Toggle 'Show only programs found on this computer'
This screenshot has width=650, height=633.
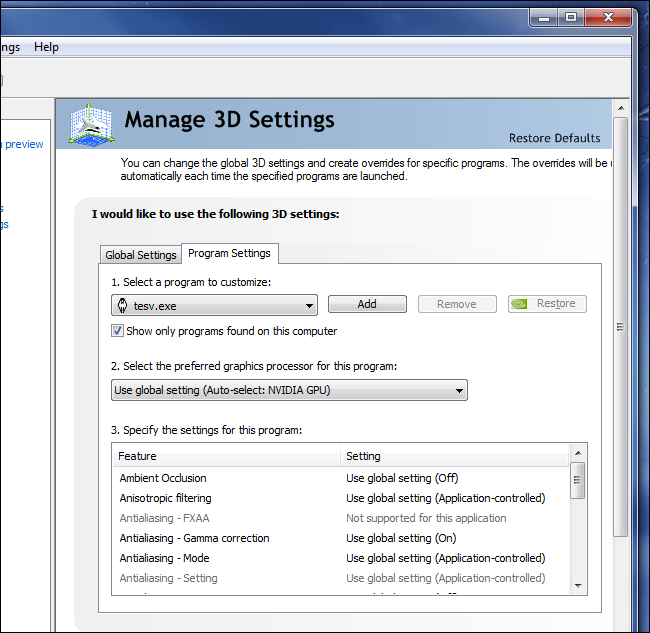click(x=118, y=331)
